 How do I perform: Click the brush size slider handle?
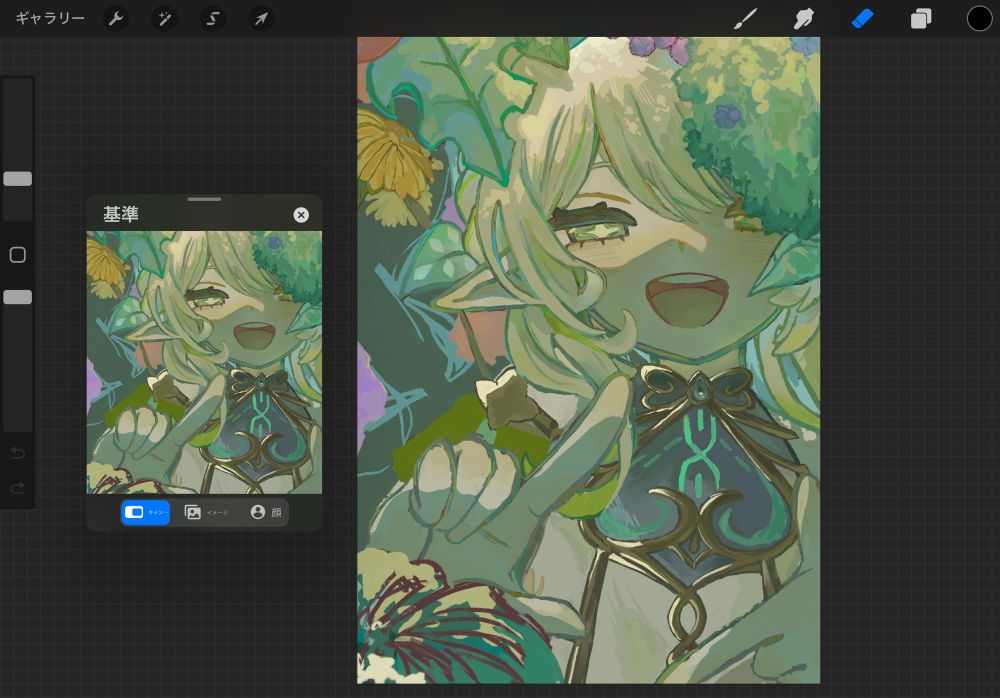(18, 179)
